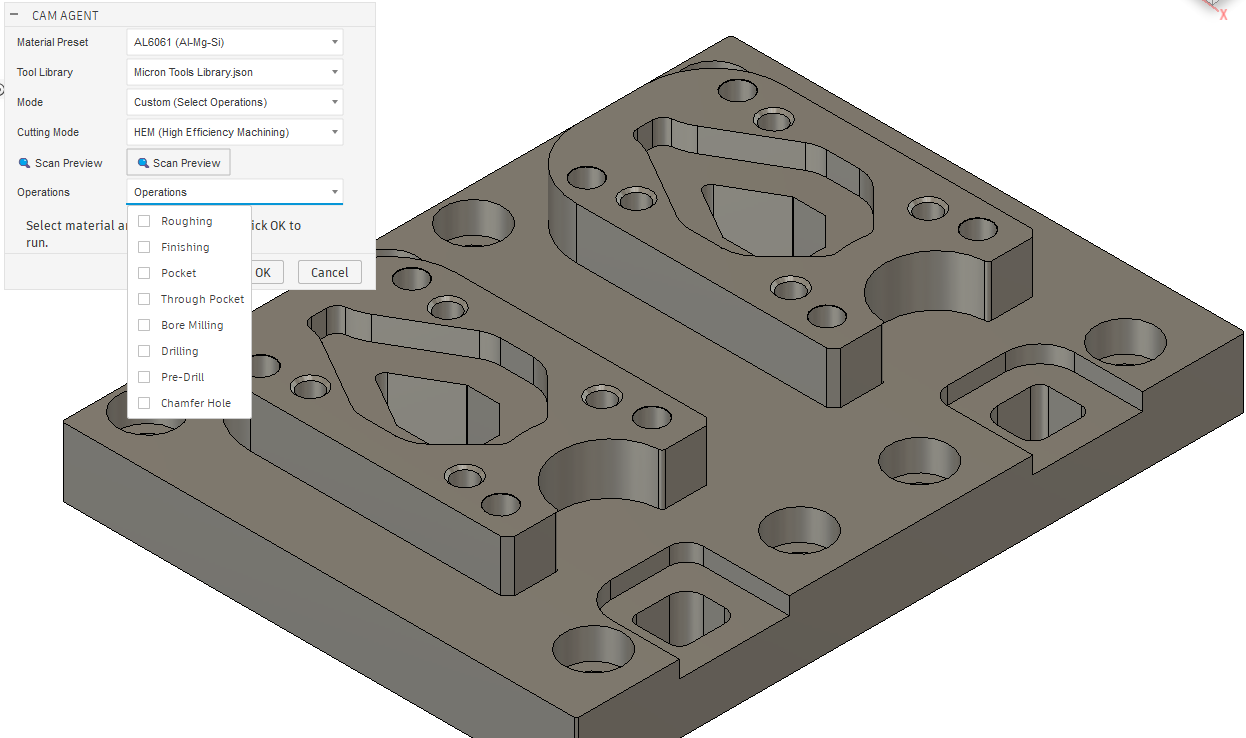Open the Material Preset dropdown

point(235,42)
